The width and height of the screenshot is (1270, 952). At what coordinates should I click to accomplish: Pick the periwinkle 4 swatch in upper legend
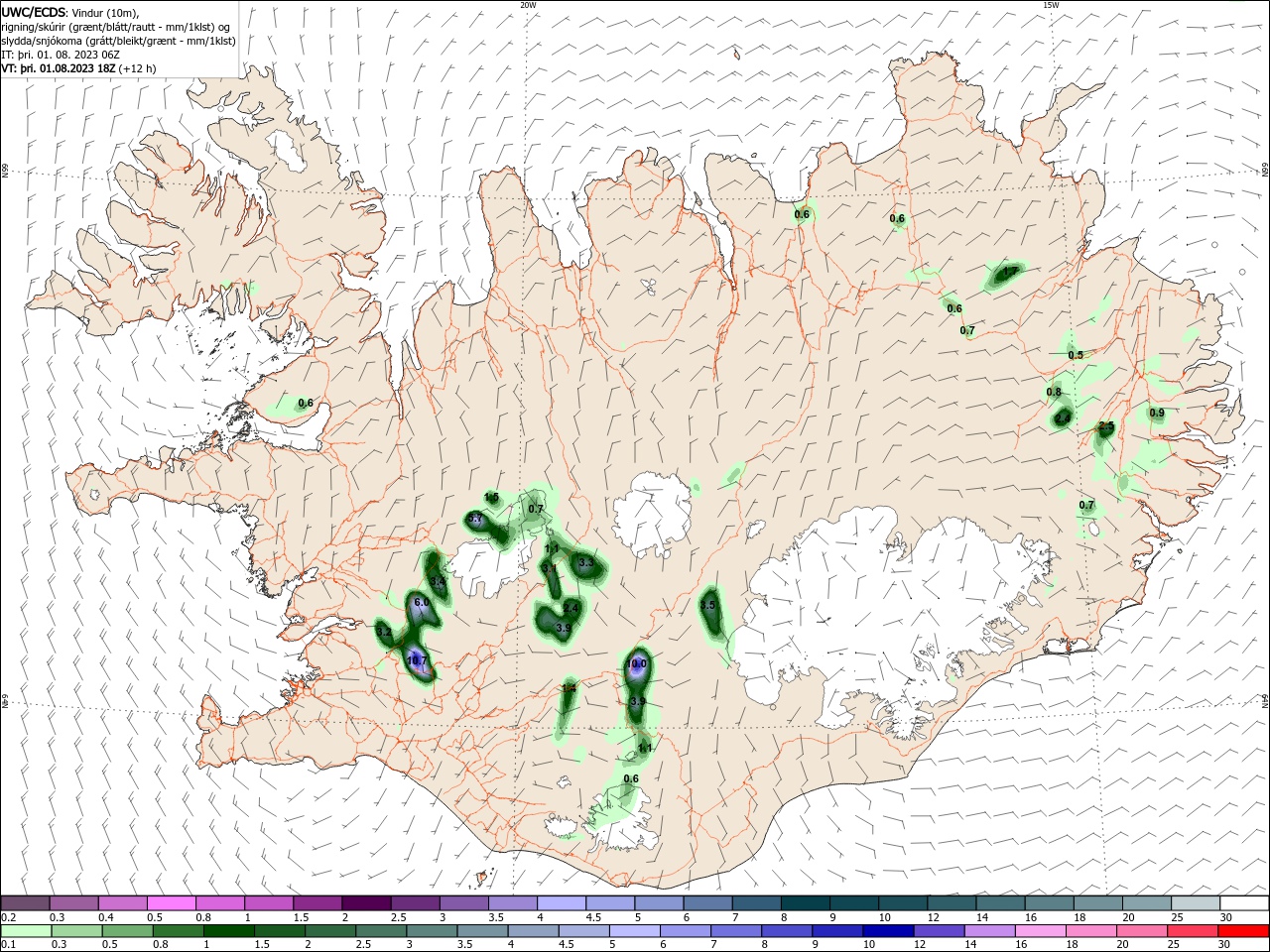pyautogui.click(x=562, y=903)
